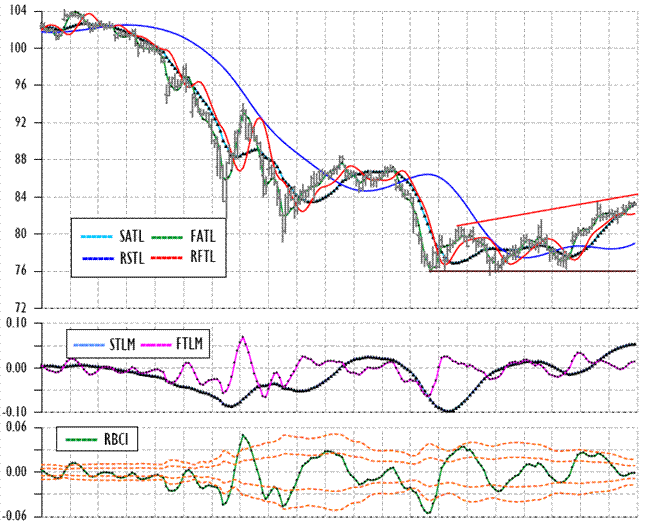The image size is (650, 523).
Task: Select the RSTL legend label
Action: (132, 258)
